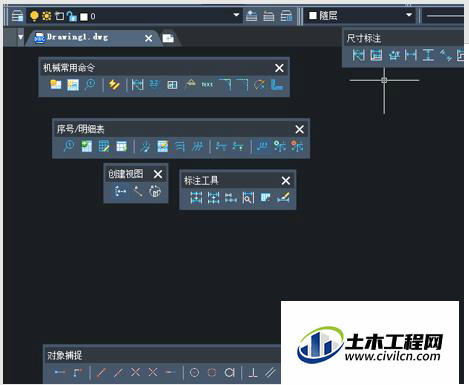Click the green balloon align icon in 序号/明细表

point(279,146)
